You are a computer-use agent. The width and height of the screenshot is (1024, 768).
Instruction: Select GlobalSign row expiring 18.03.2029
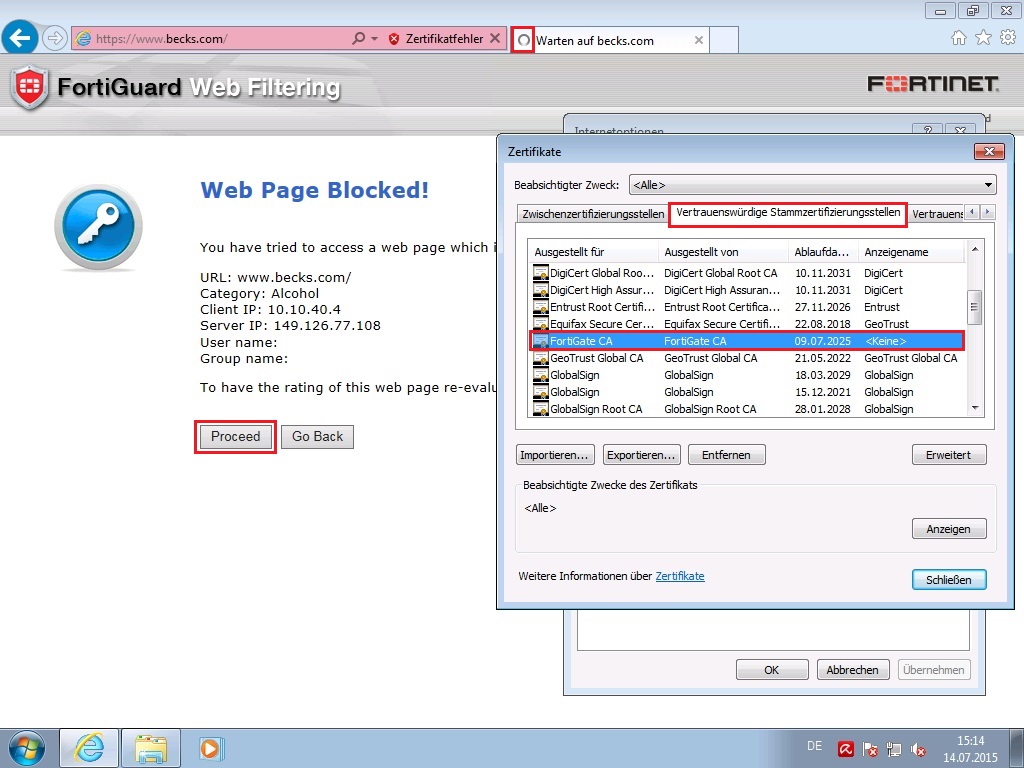click(x=746, y=375)
